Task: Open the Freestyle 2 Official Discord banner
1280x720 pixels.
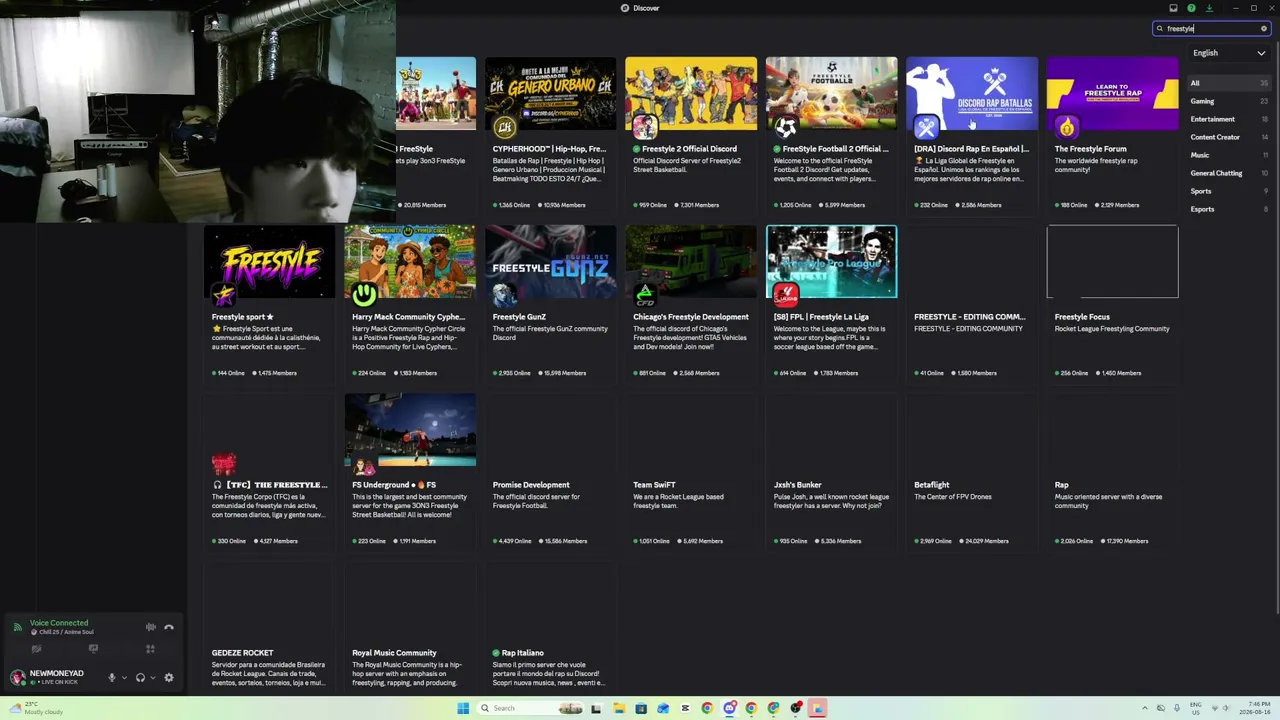Action: coord(691,93)
